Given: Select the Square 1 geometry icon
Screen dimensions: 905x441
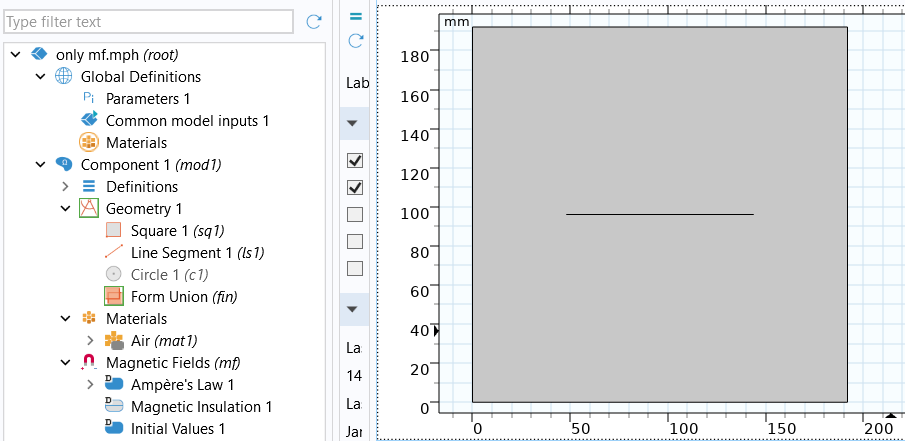Looking at the screenshot, I should pyautogui.click(x=114, y=231).
